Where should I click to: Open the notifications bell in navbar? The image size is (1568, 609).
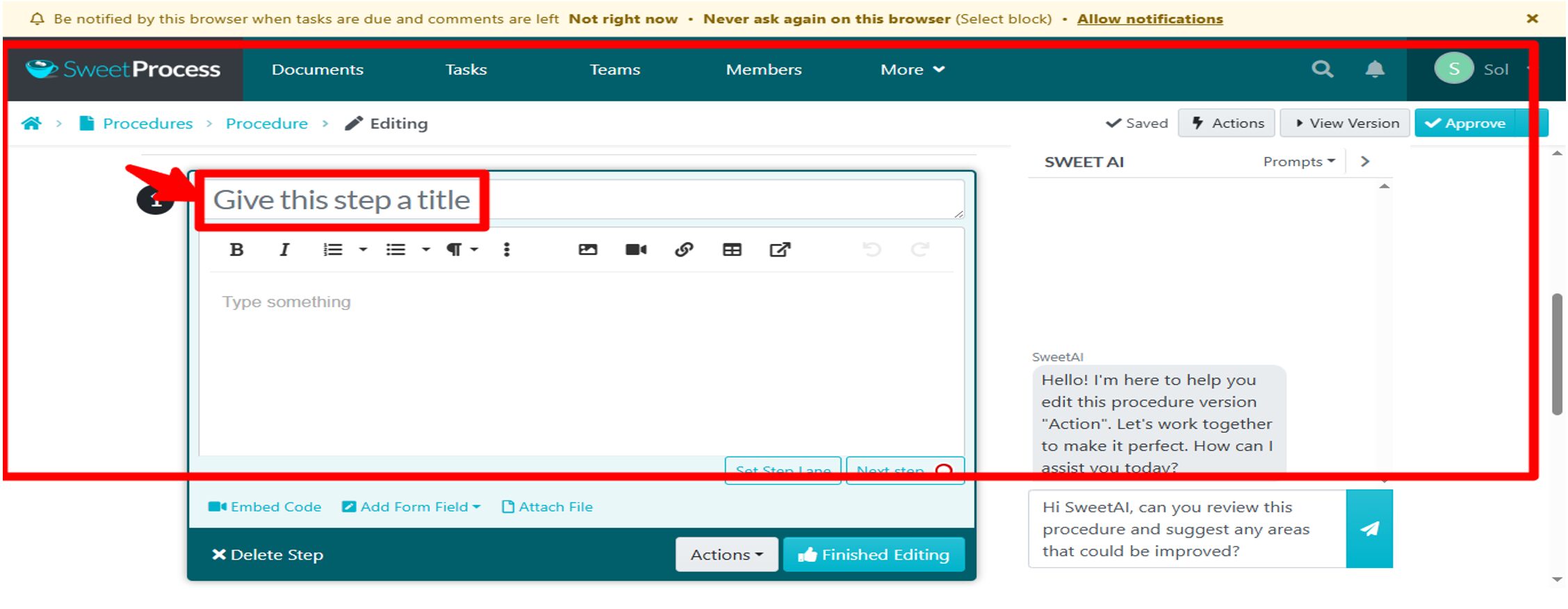pyautogui.click(x=1375, y=69)
